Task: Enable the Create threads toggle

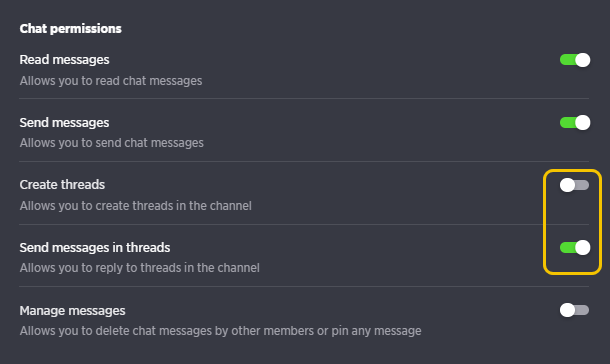Action: pyautogui.click(x=575, y=185)
